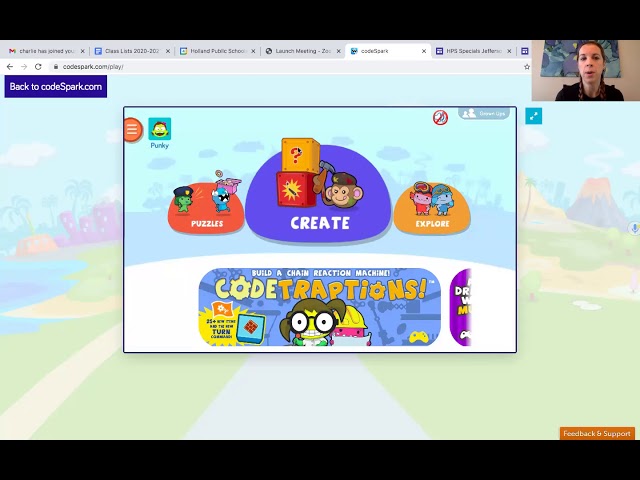Click the presenter webcam video
Image resolution: width=640 pixels, height=480 pixels.
(x=586, y=71)
